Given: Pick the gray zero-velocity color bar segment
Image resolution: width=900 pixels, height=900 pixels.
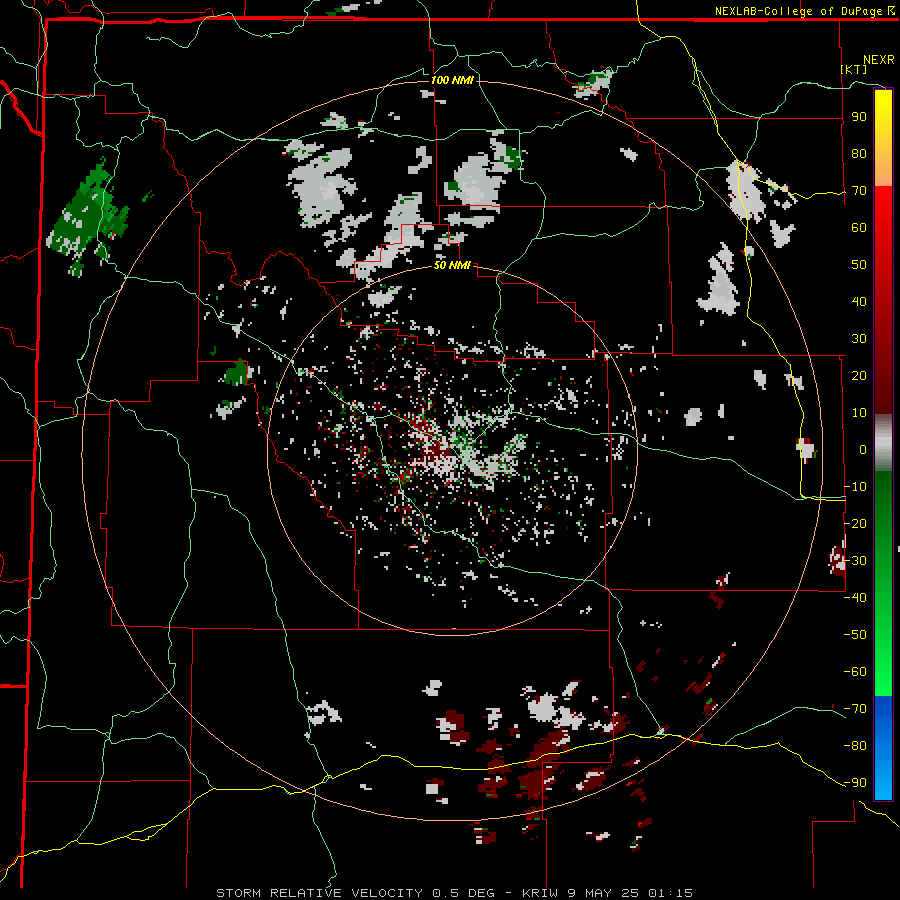Looking at the screenshot, I should click(x=883, y=443).
